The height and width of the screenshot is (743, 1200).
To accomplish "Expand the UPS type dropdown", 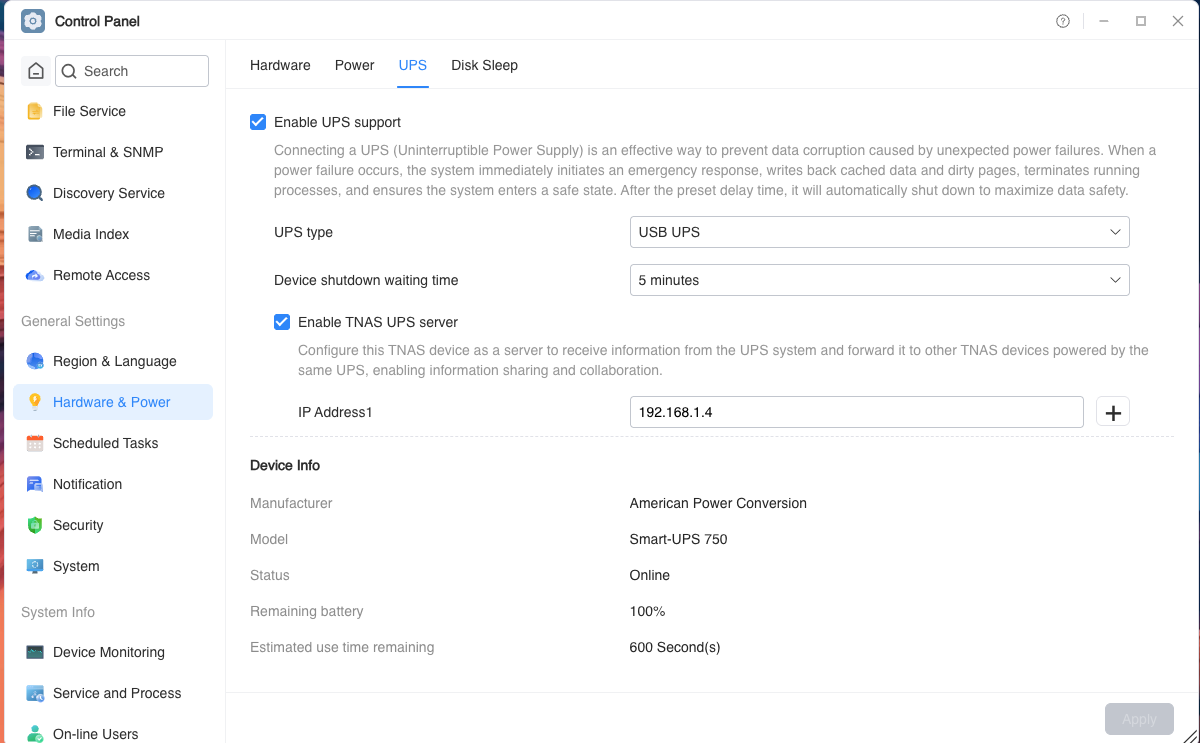I will 879,232.
